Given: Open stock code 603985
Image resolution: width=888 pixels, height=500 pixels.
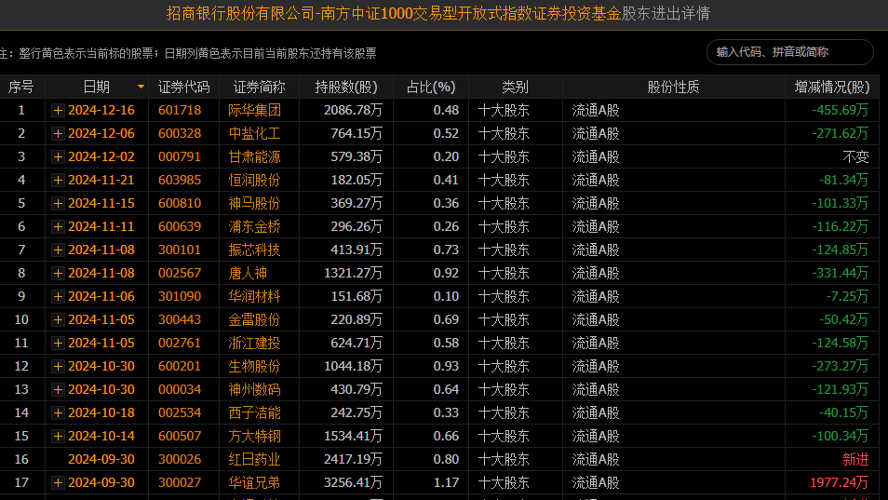Looking at the screenshot, I should [x=180, y=180].
